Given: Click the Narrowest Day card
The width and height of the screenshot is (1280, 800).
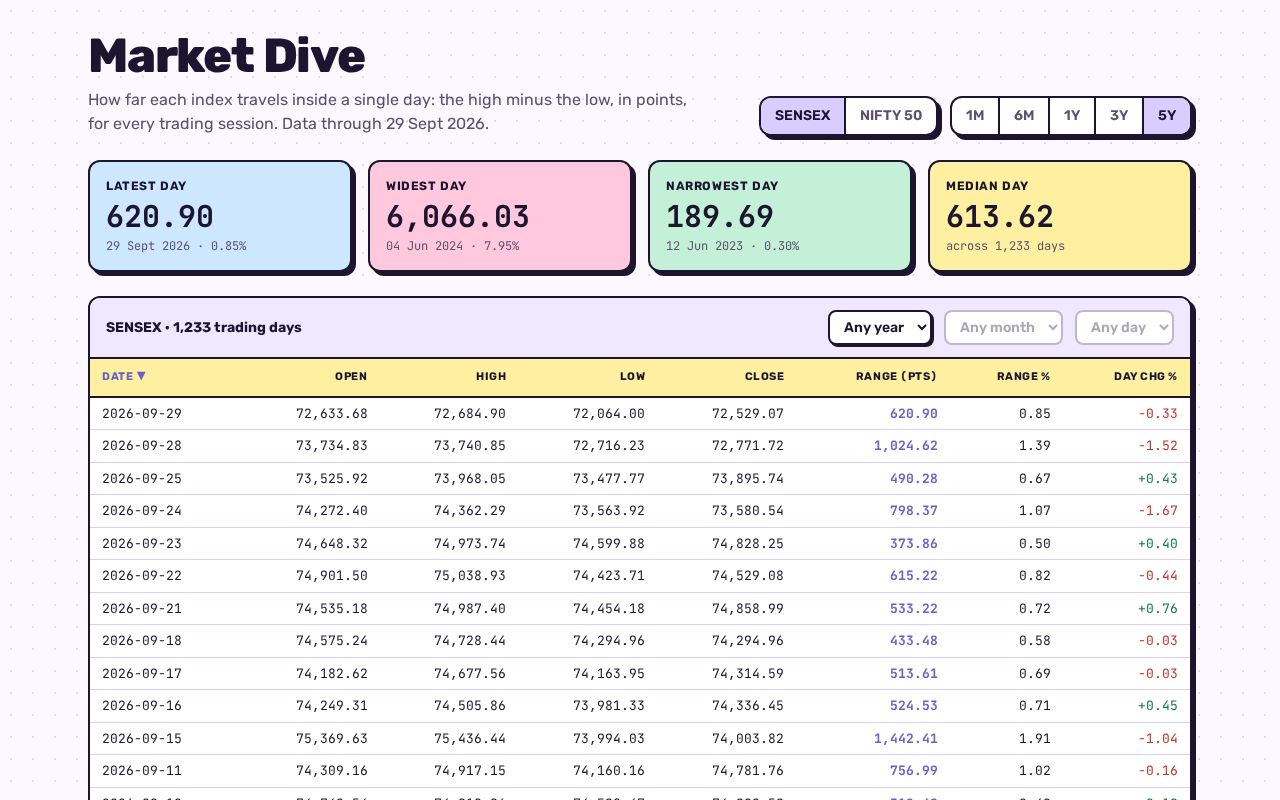Looking at the screenshot, I should tap(780, 215).
